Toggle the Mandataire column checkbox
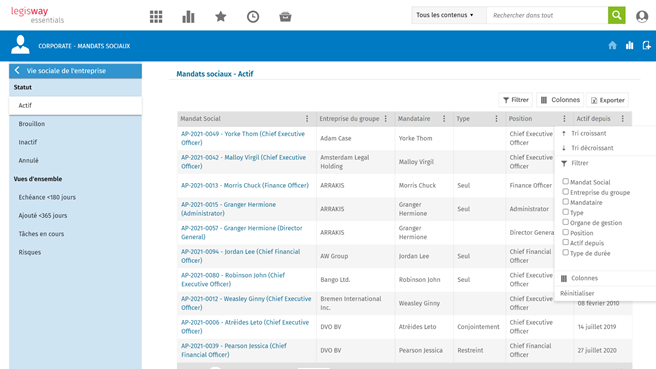Viewport: 656px width, 369px height. [565, 202]
